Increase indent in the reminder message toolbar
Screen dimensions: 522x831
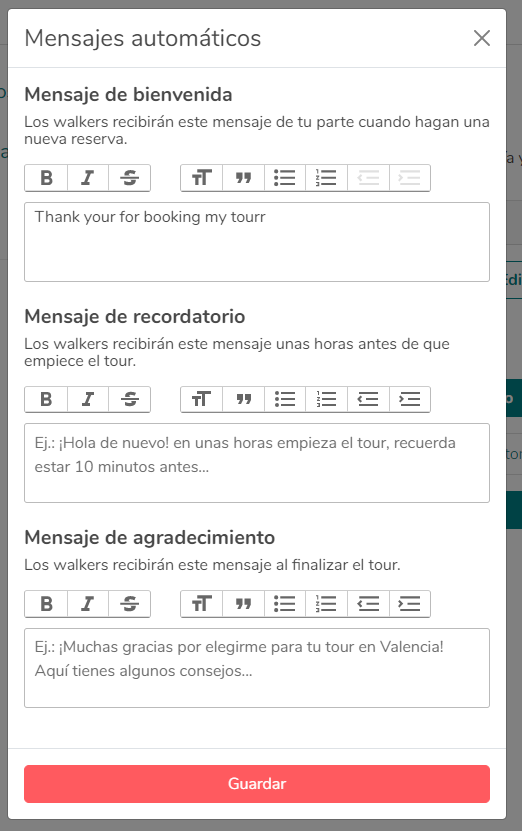409,399
